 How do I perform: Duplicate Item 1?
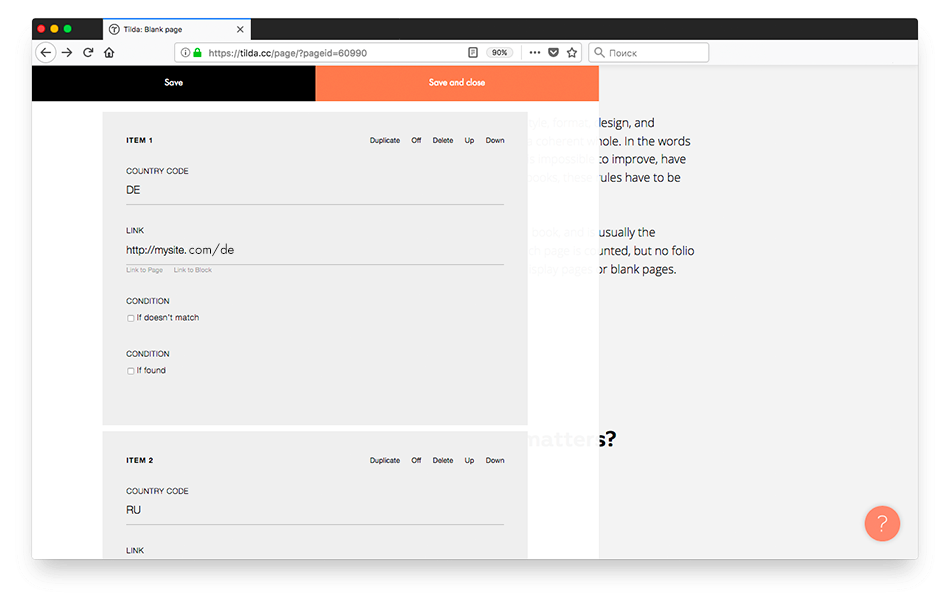[x=384, y=140]
